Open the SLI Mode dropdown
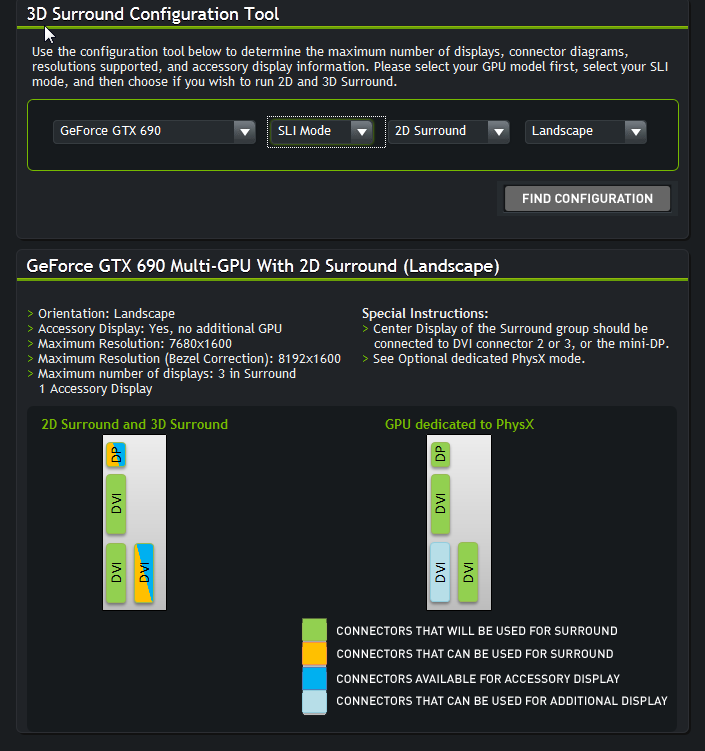705x751 pixels. point(322,131)
